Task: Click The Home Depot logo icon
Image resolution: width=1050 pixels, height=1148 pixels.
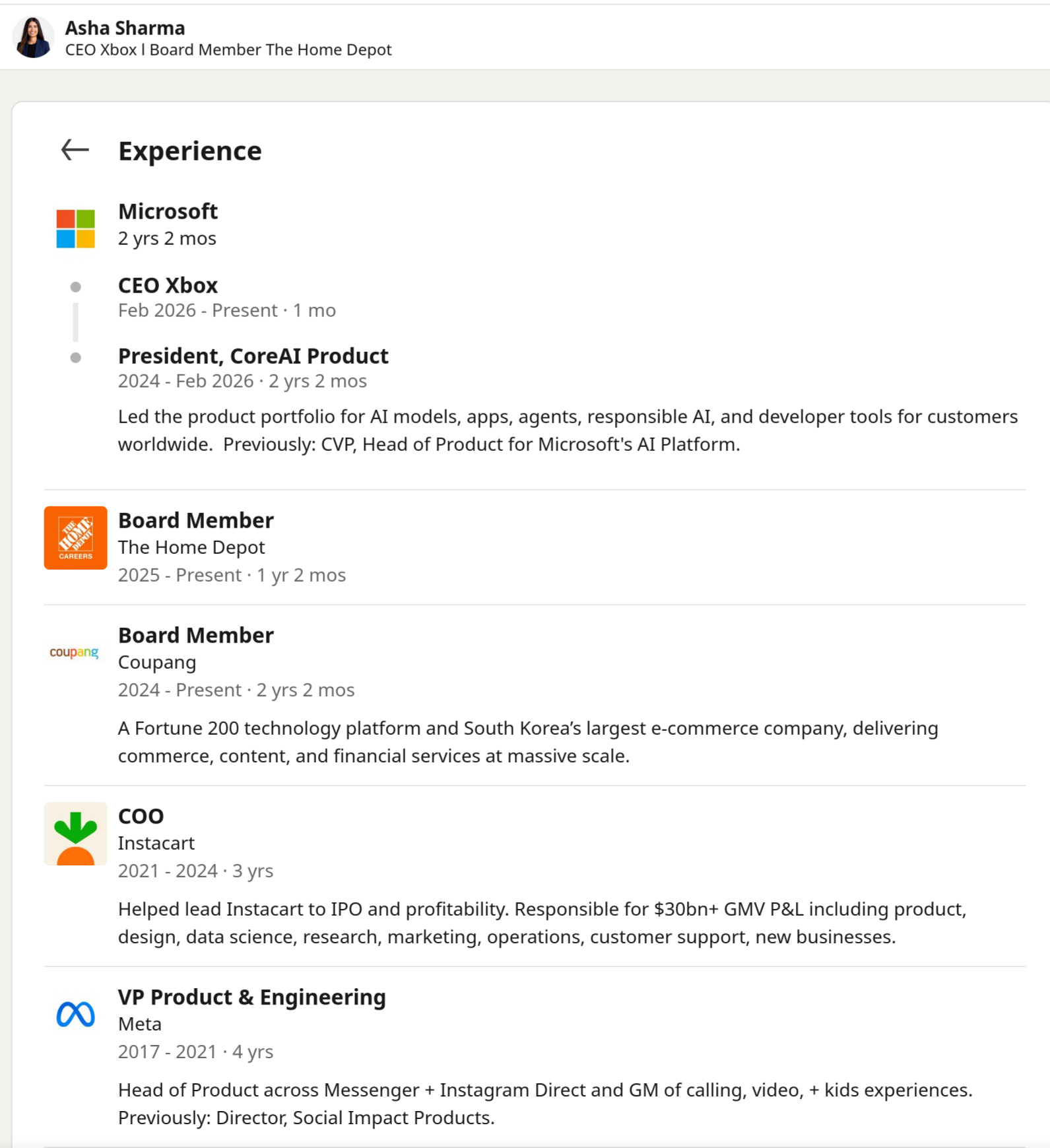Action: [75, 537]
